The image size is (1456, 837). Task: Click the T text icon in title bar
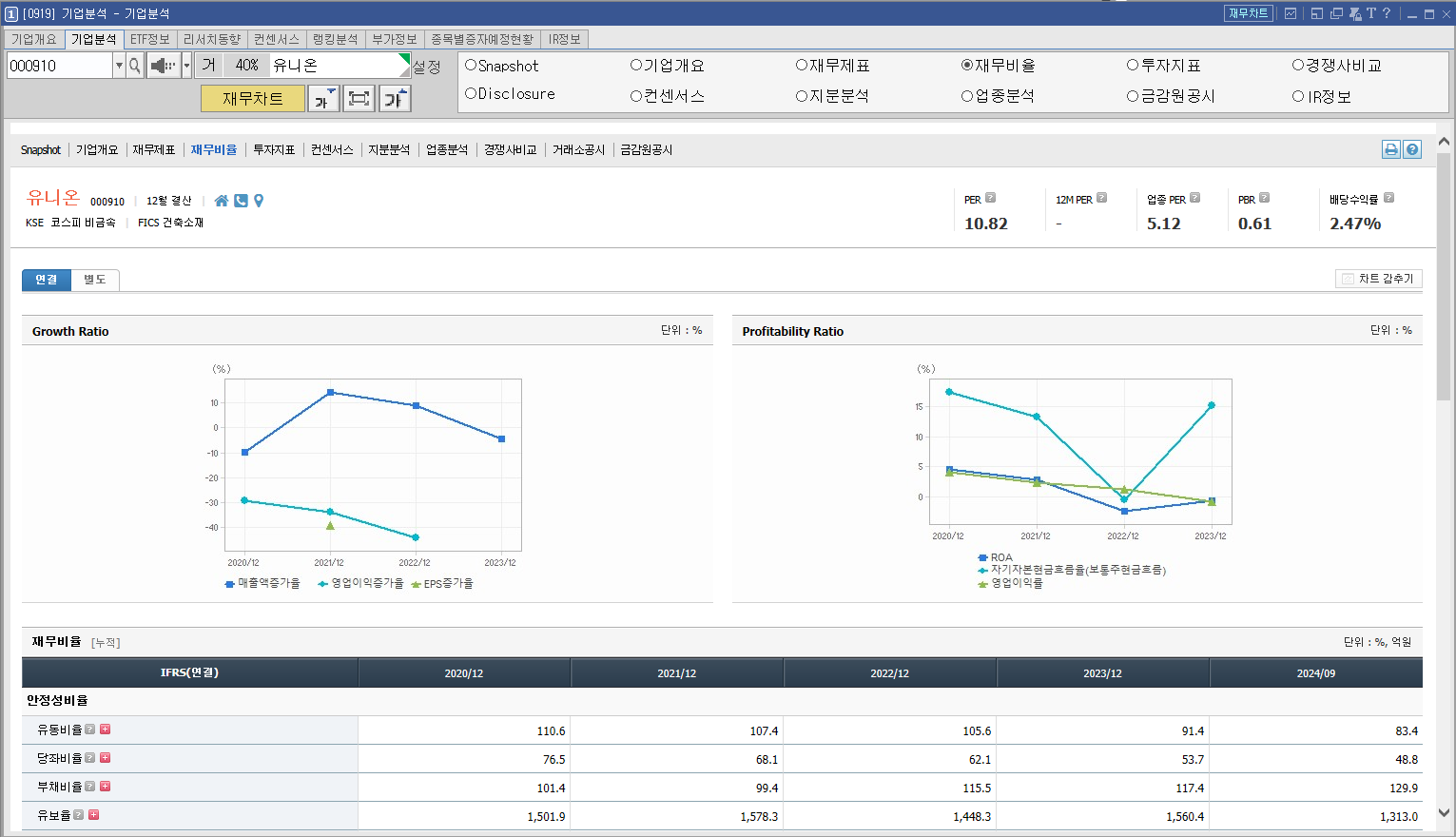click(1371, 13)
